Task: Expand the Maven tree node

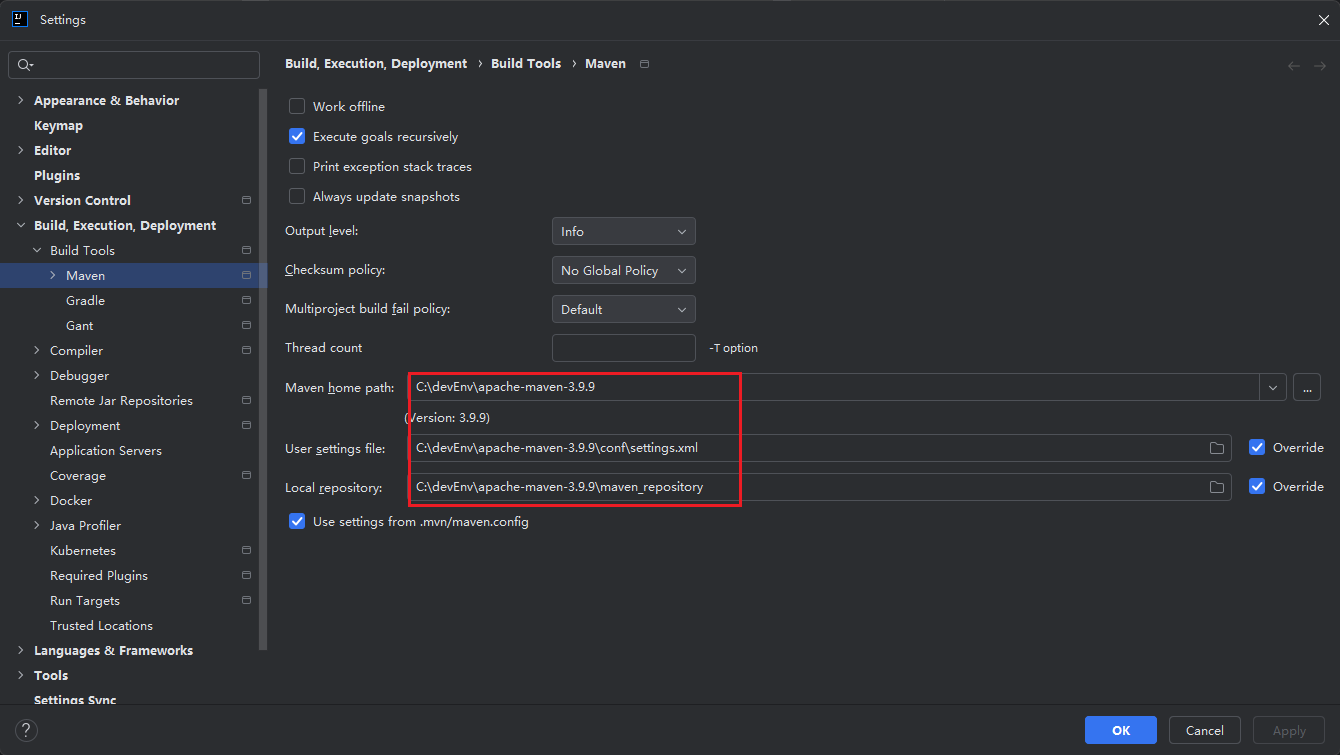Action: point(53,276)
